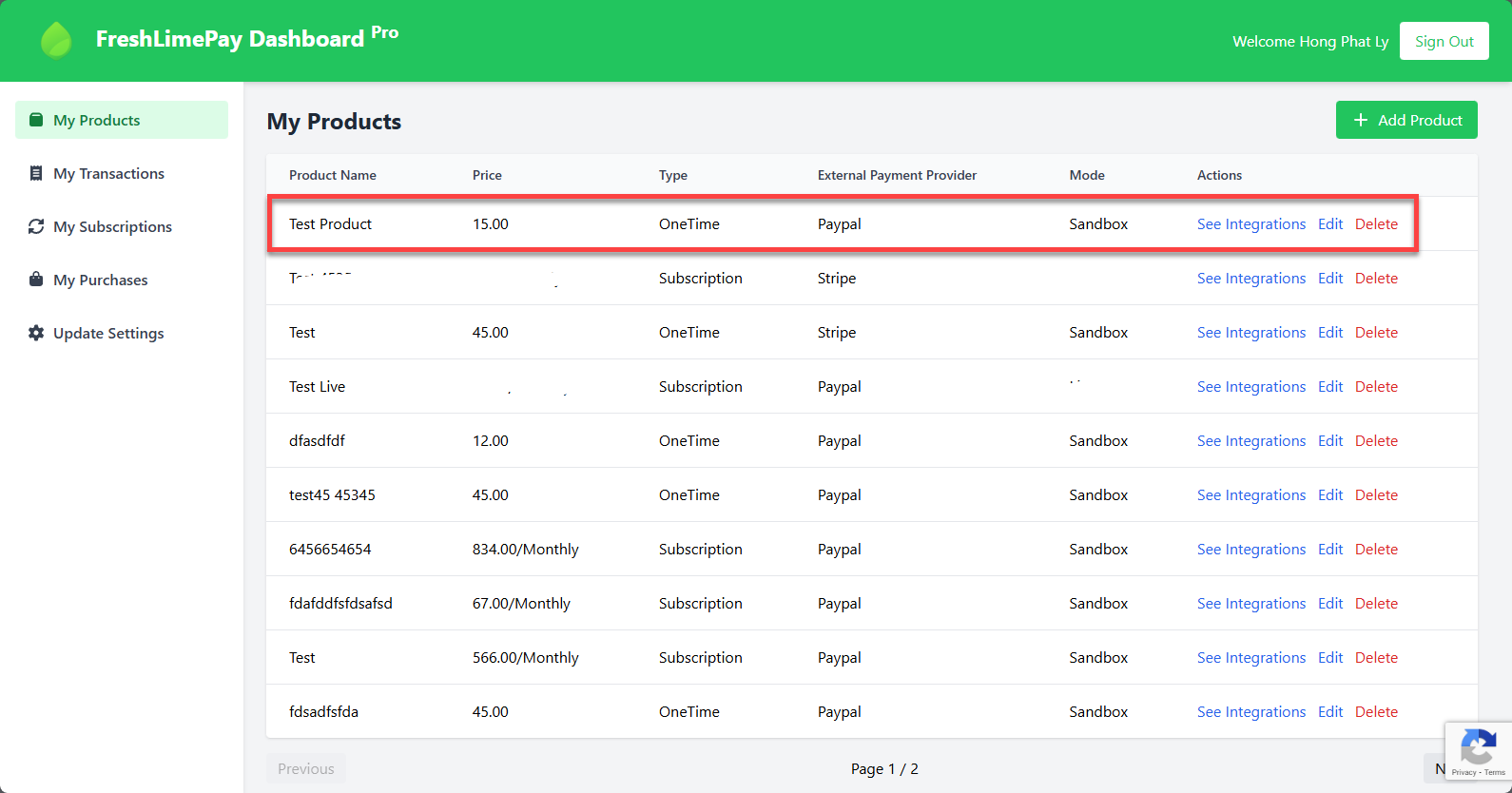Edit the dfasdfdf product
The width and height of the screenshot is (1512, 793).
1330,440
